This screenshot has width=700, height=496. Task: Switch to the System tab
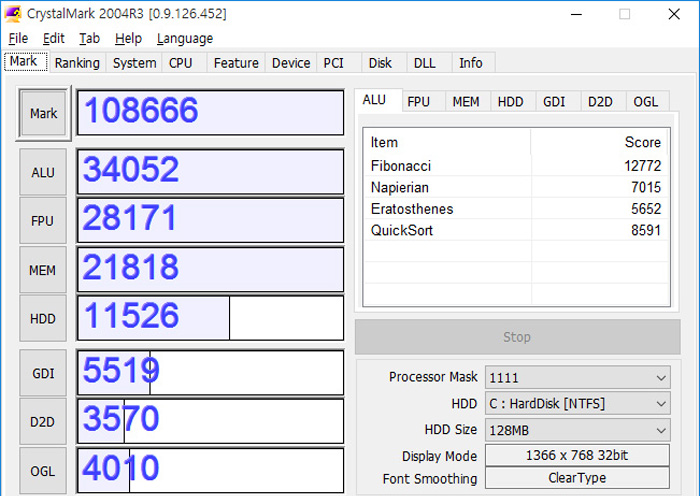134,63
